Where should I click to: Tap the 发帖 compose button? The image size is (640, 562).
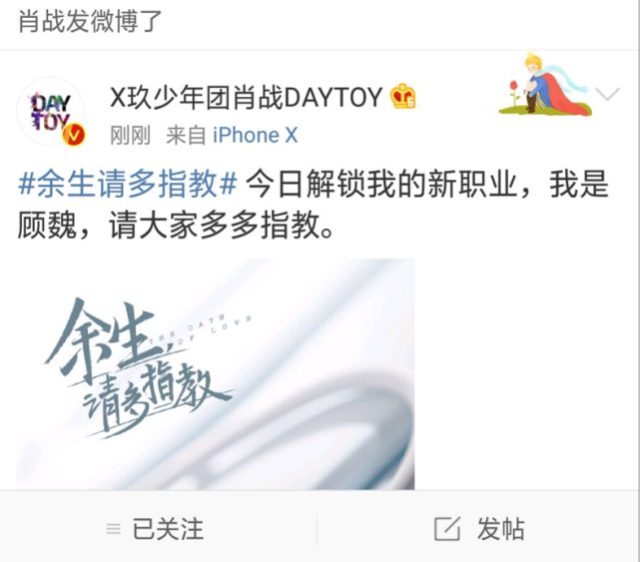(480, 529)
